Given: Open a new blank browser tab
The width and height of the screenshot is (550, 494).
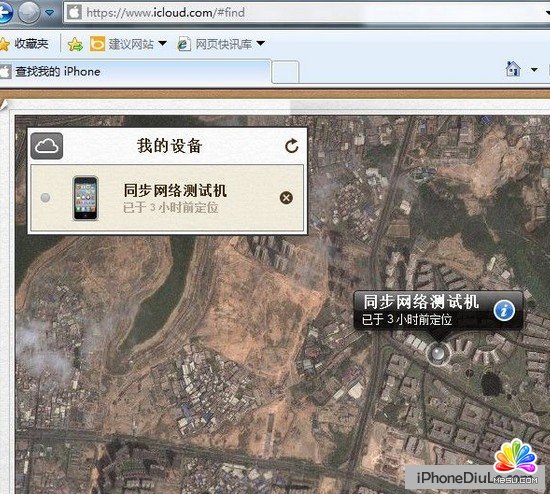Looking at the screenshot, I should (x=285, y=72).
